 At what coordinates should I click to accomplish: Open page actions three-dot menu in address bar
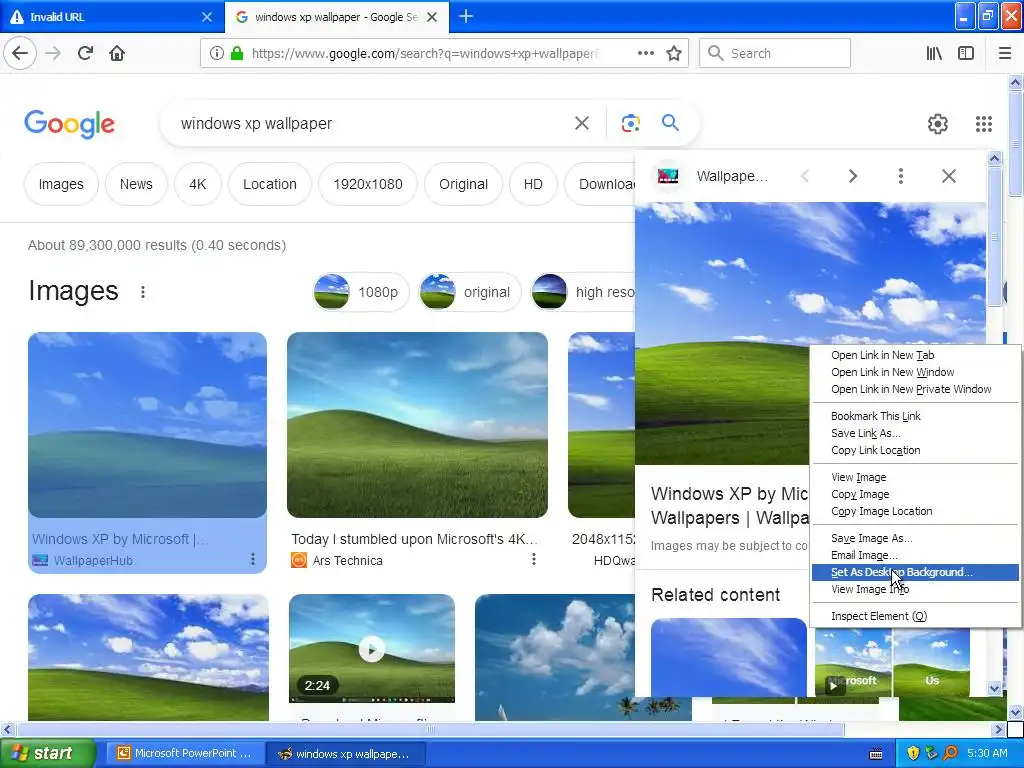645,53
